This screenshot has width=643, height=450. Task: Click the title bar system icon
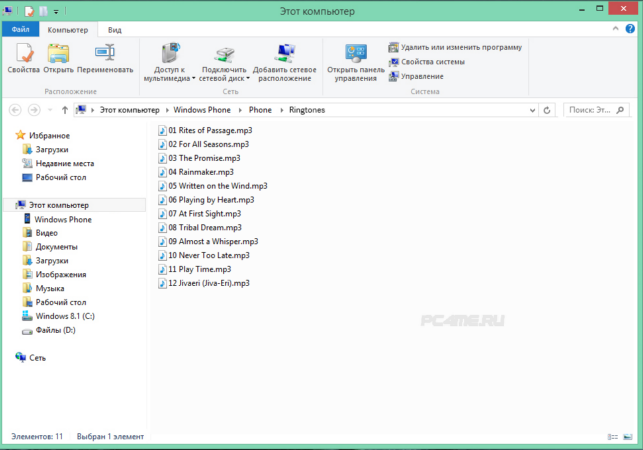(x=7, y=11)
